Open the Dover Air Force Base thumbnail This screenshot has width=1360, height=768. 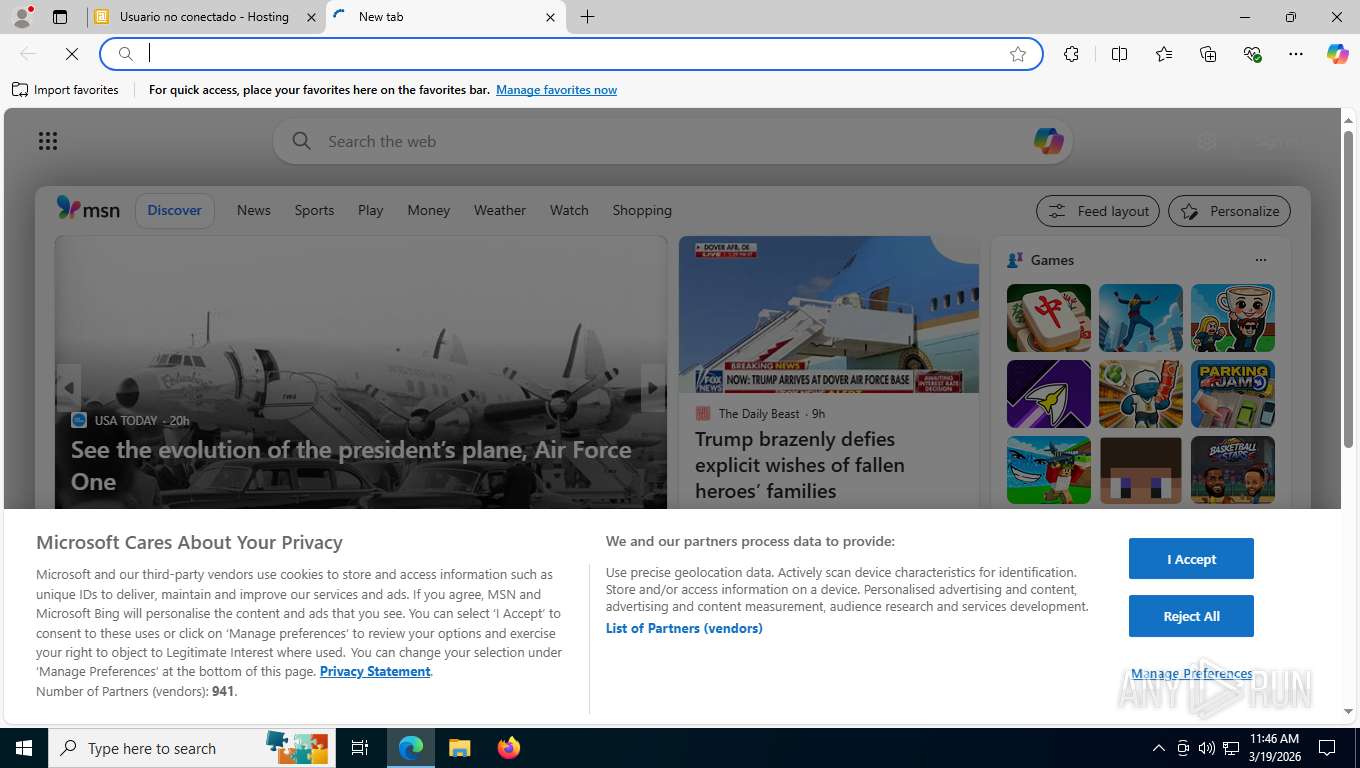tap(829, 315)
